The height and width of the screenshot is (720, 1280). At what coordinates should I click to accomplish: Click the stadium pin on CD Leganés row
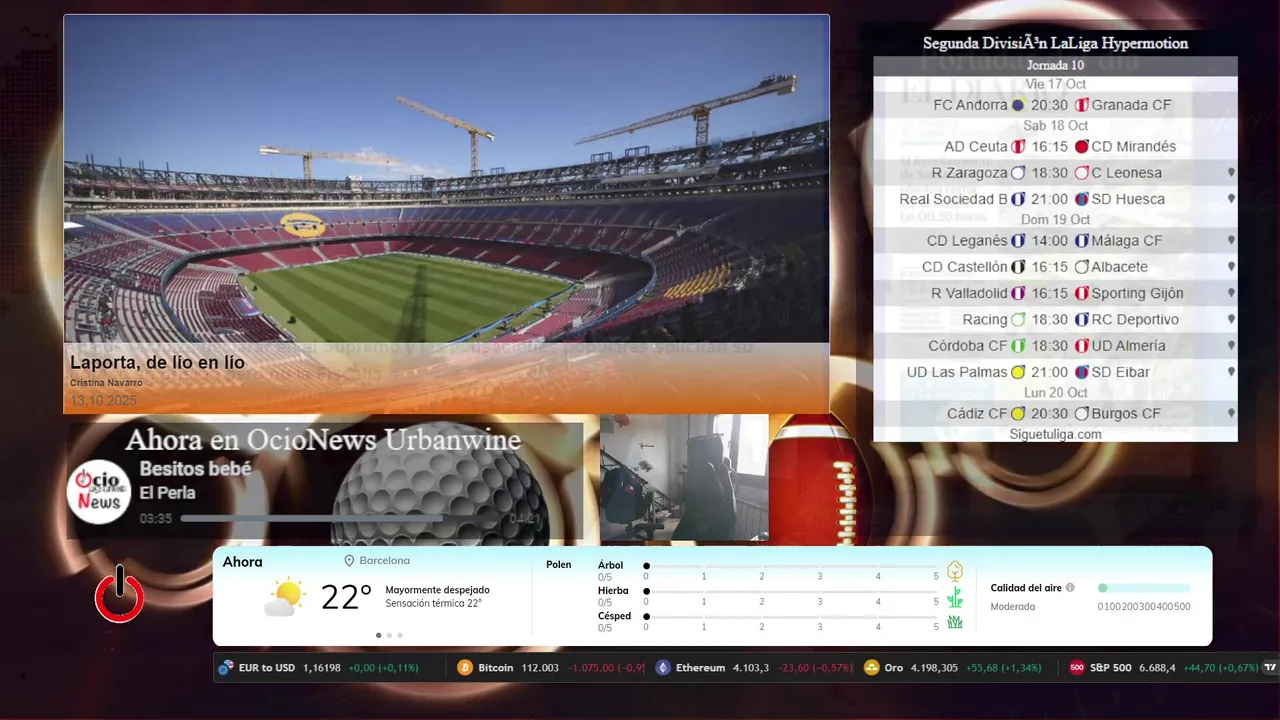tap(1231, 240)
